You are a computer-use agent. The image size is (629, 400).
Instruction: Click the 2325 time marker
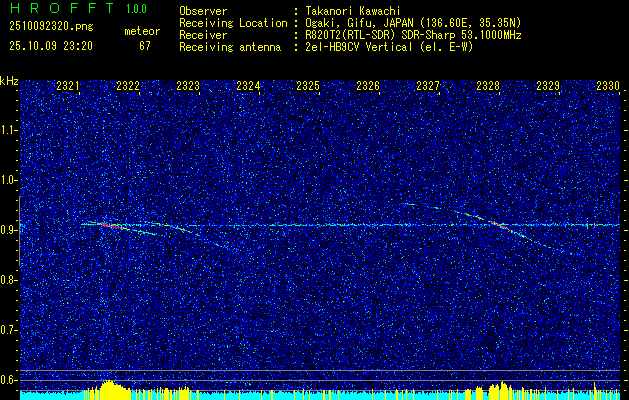pyautogui.click(x=308, y=85)
